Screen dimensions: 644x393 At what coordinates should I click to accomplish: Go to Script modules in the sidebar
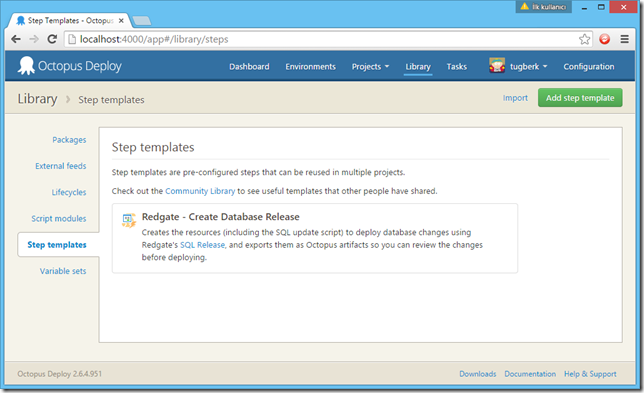pyautogui.click(x=59, y=218)
